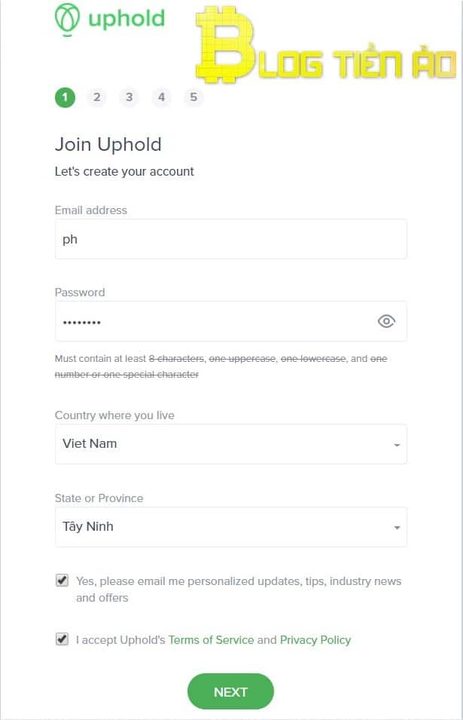Open the Country where you live dropdown
The height and width of the screenshot is (720, 463).
pyautogui.click(x=231, y=444)
